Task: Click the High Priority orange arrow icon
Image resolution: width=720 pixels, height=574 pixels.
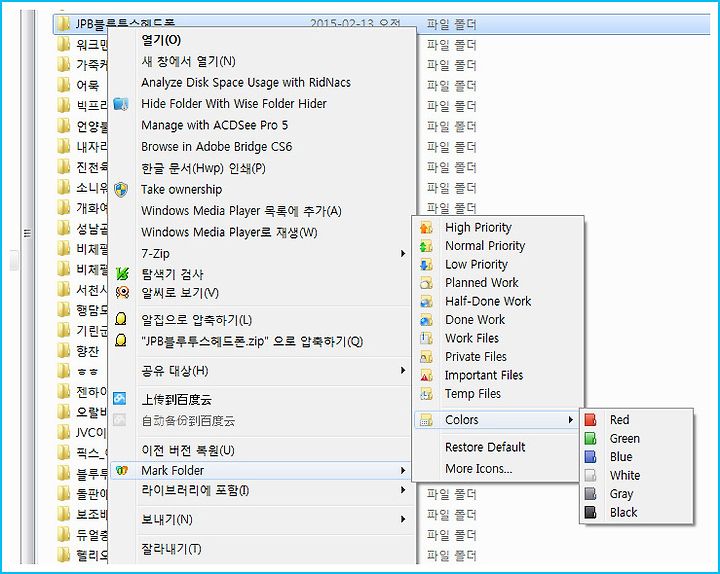Action: coord(426,227)
